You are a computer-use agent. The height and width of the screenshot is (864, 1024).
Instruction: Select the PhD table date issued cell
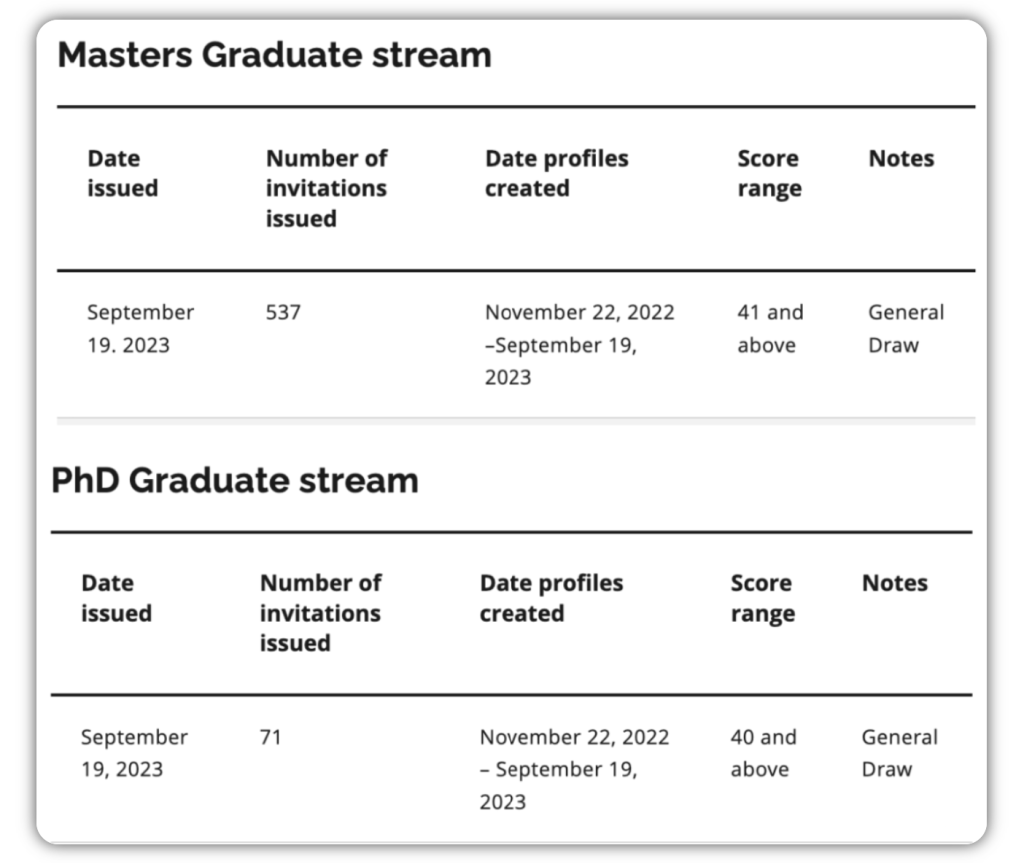click(134, 753)
